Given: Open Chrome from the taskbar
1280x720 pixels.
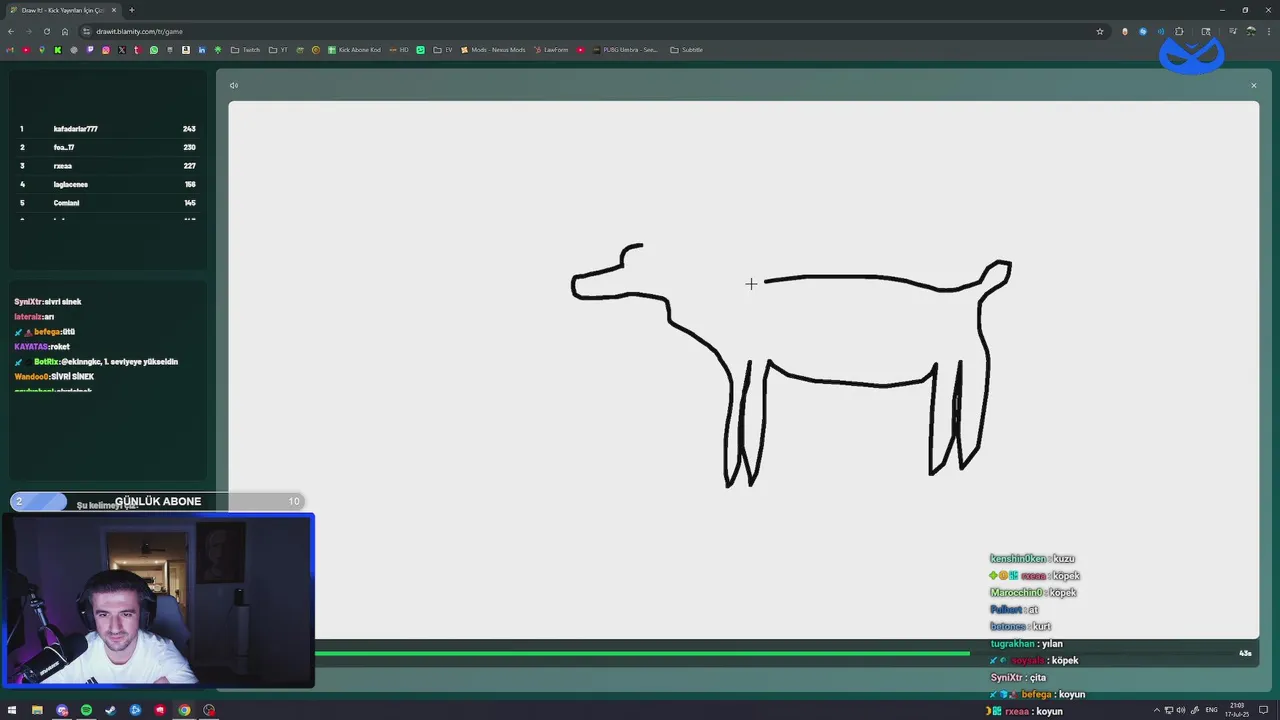Looking at the screenshot, I should 184,710.
